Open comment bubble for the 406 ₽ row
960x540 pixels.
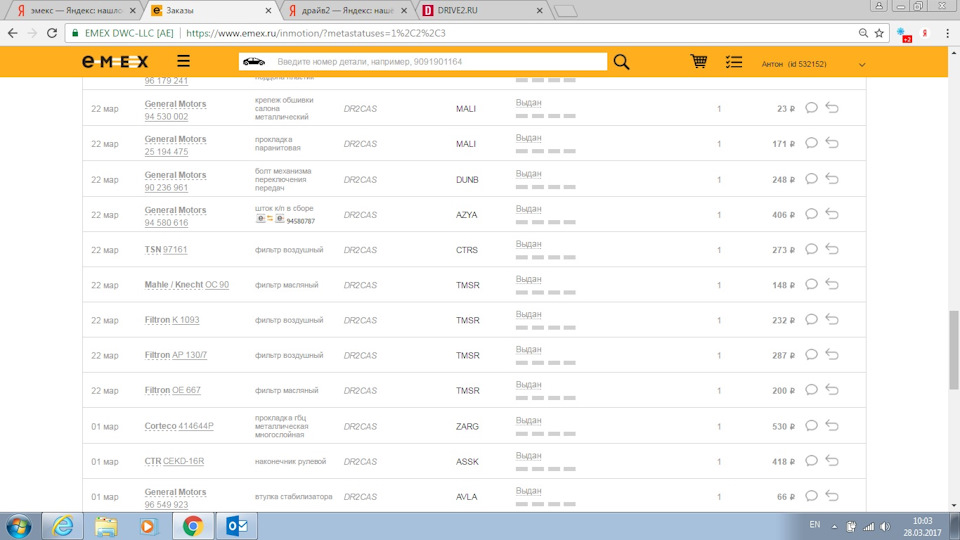click(x=811, y=214)
